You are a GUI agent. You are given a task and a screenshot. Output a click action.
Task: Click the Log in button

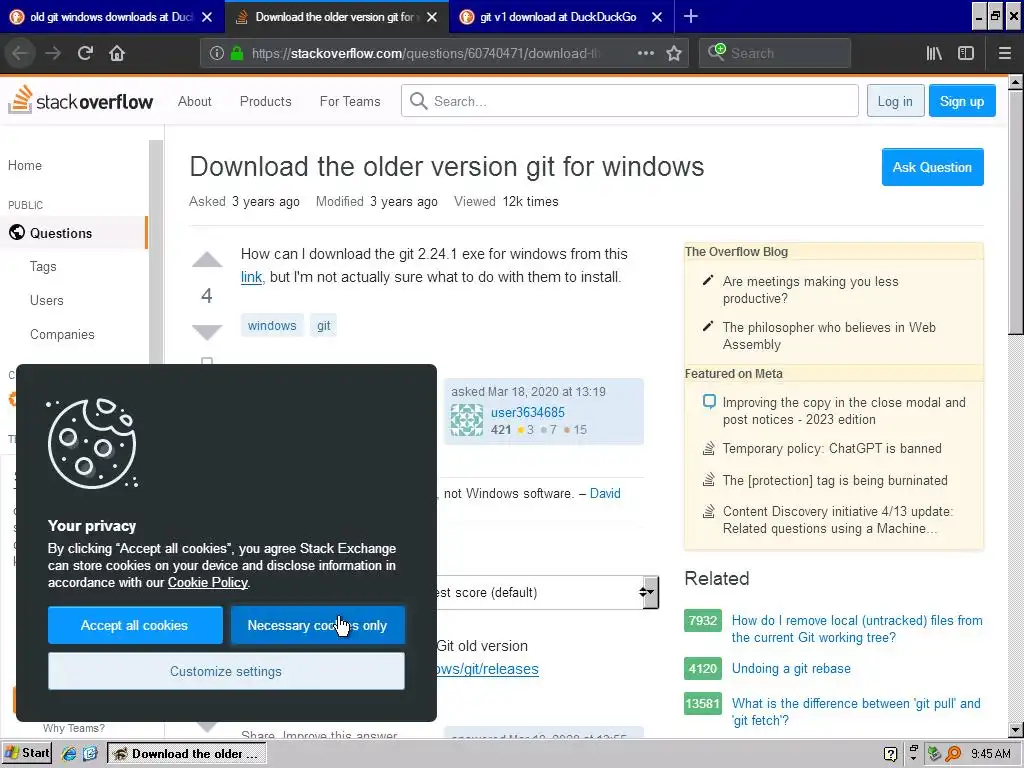(895, 101)
